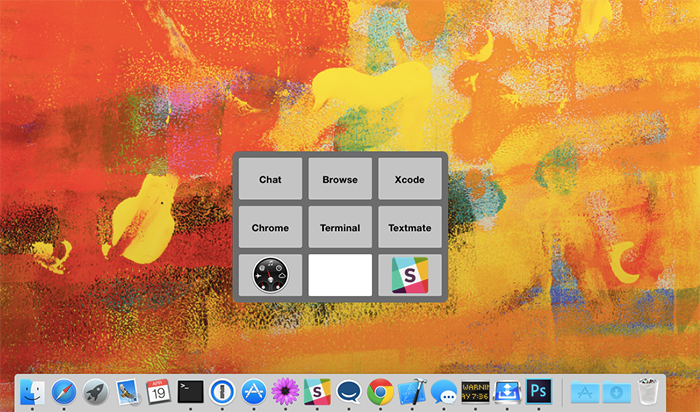This screenshot has height=412, width=700.
Task: Open the Slack icon in the dock
Action: [x=317, y=392]
